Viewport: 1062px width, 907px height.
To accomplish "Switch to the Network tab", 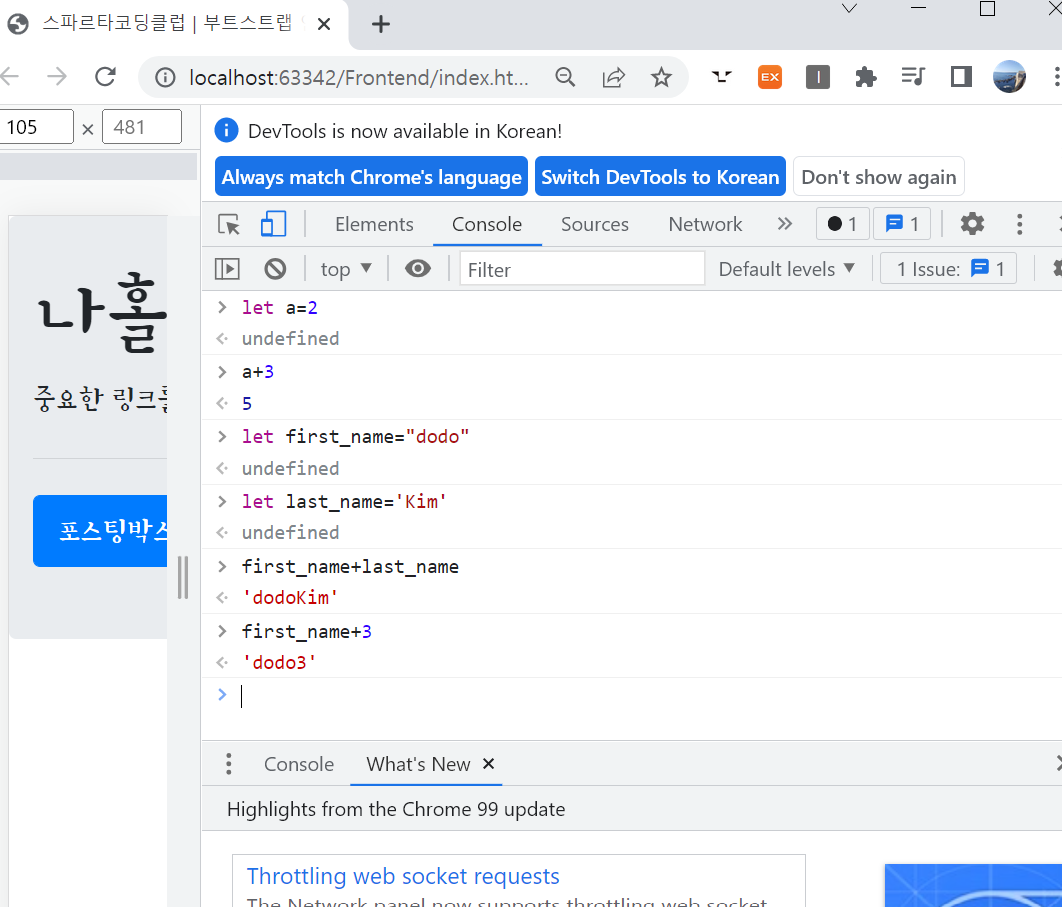I will click(x=705, y=224).
